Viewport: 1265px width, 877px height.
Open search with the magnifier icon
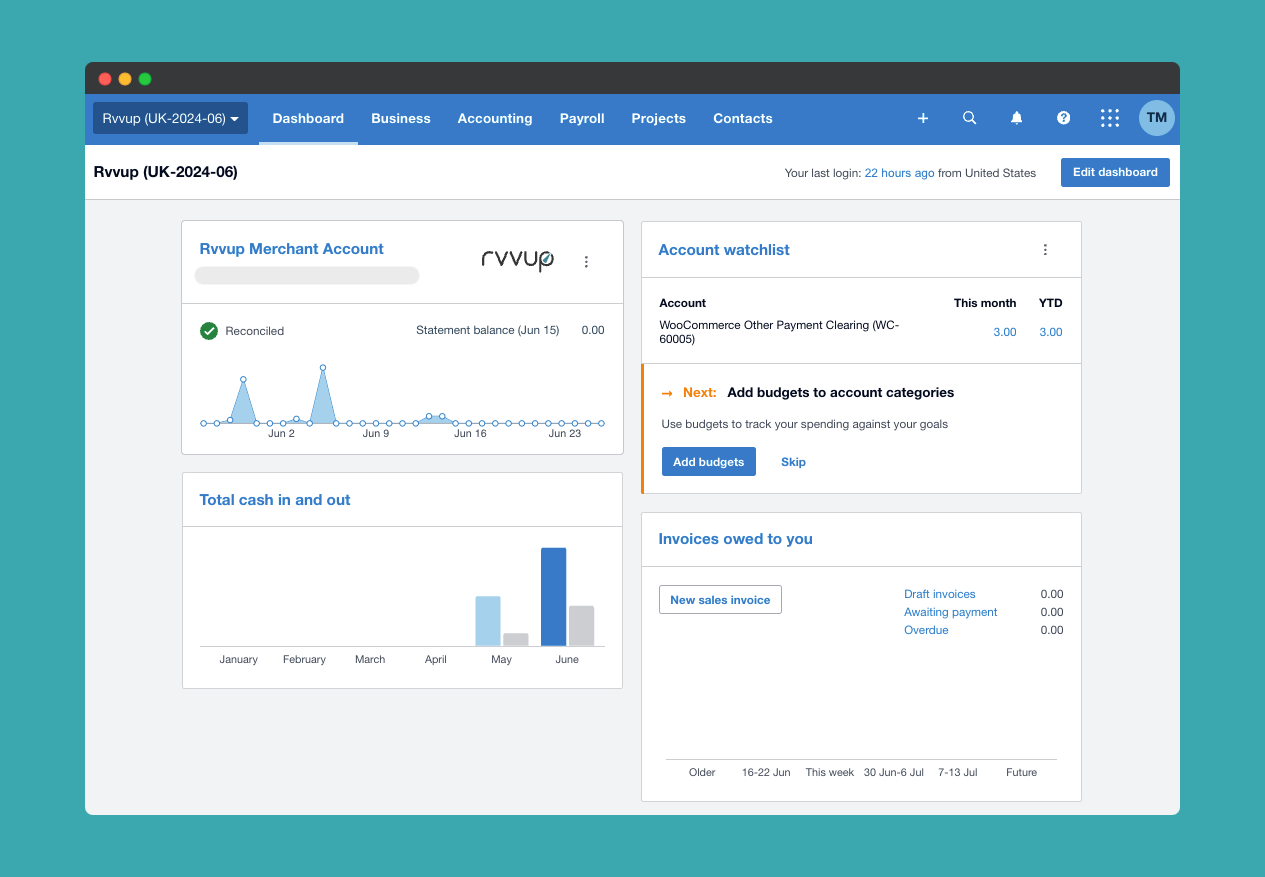coord(969,118)
